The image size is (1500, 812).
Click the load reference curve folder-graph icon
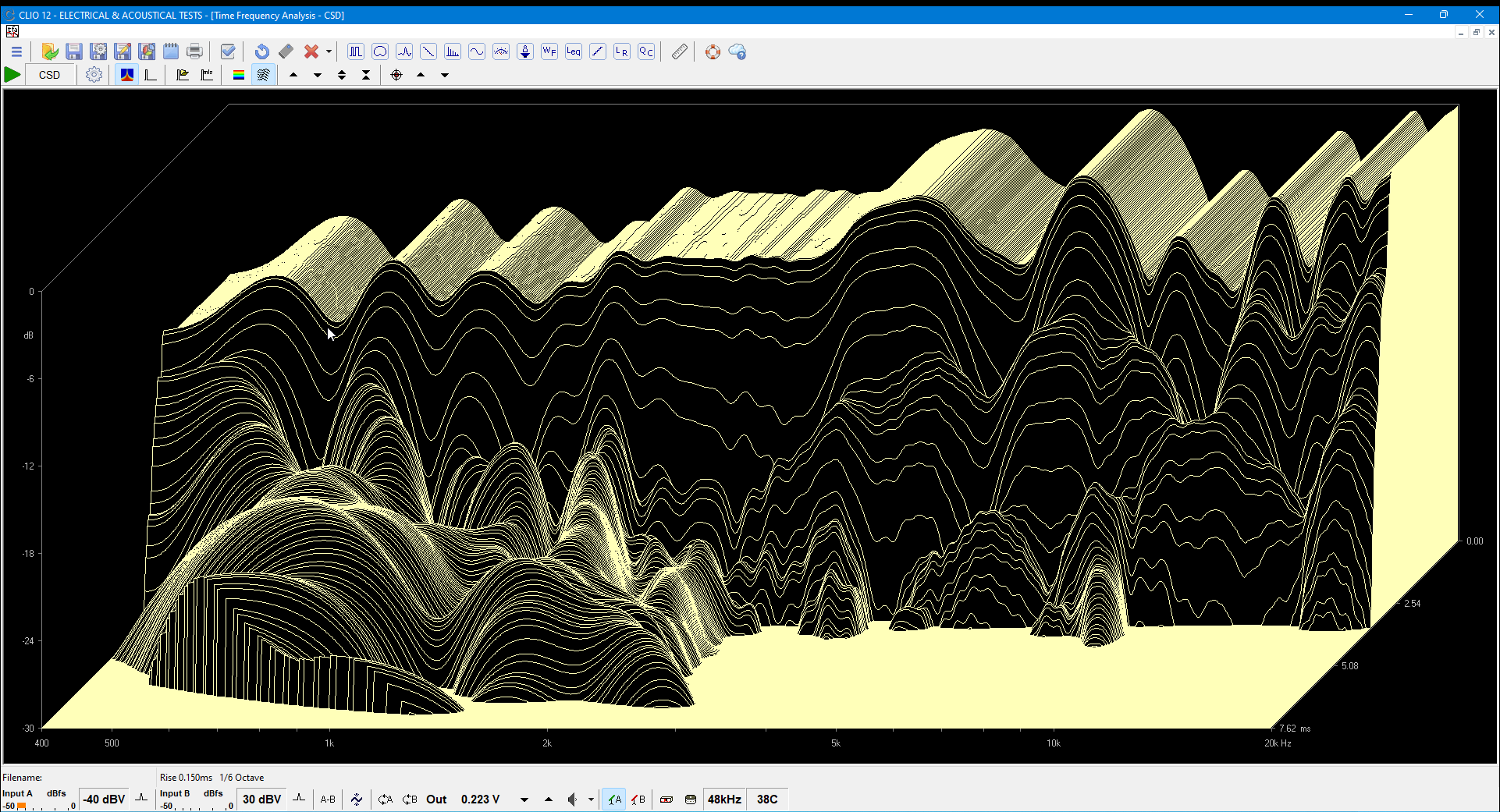point(183,75)
